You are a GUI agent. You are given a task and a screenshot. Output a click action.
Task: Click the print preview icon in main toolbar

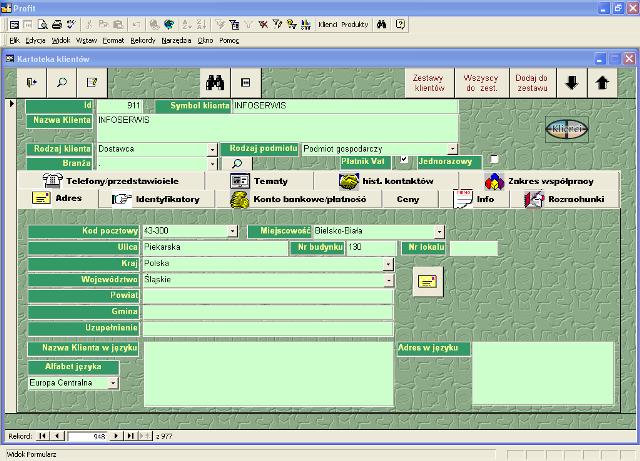click(42, 24)
